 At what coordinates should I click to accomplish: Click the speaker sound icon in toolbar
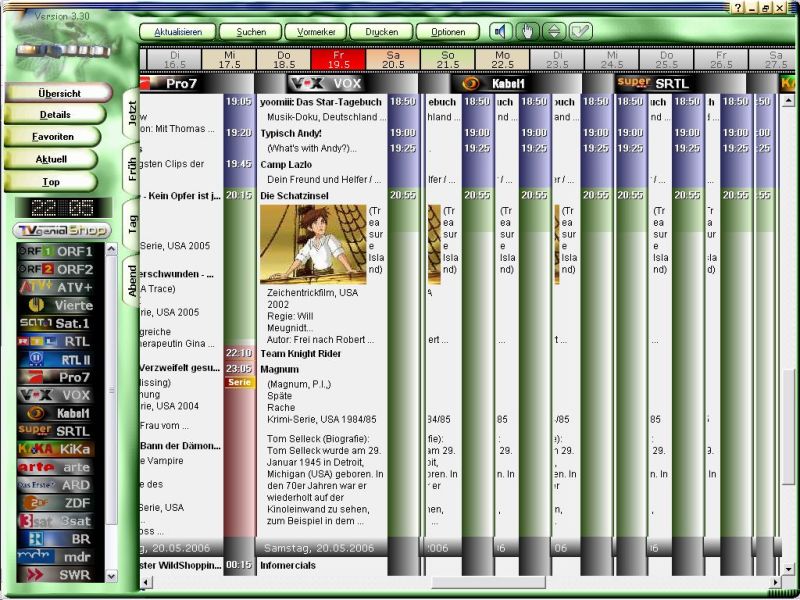(x=502, y=32)
